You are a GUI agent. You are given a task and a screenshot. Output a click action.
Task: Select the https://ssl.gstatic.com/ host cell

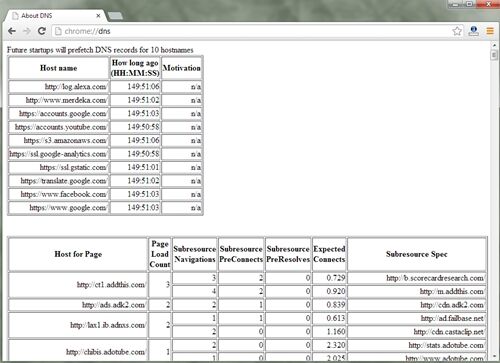point(59,167)
